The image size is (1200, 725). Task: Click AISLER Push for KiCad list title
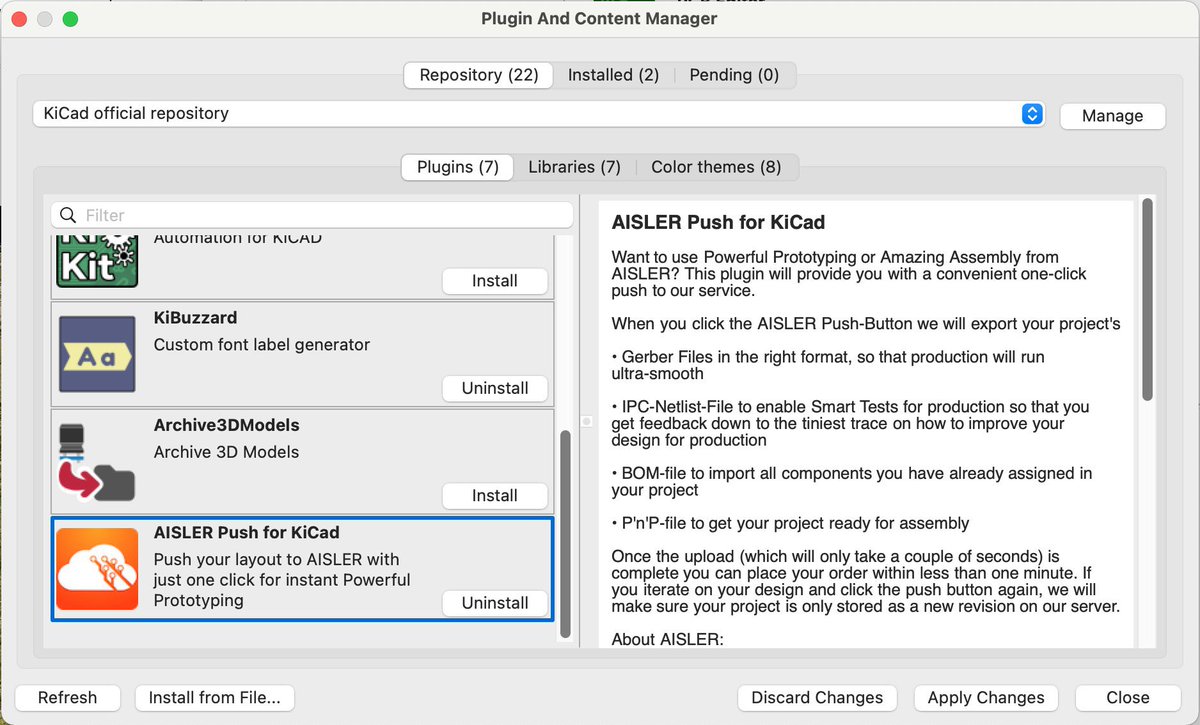pos(246,532)
